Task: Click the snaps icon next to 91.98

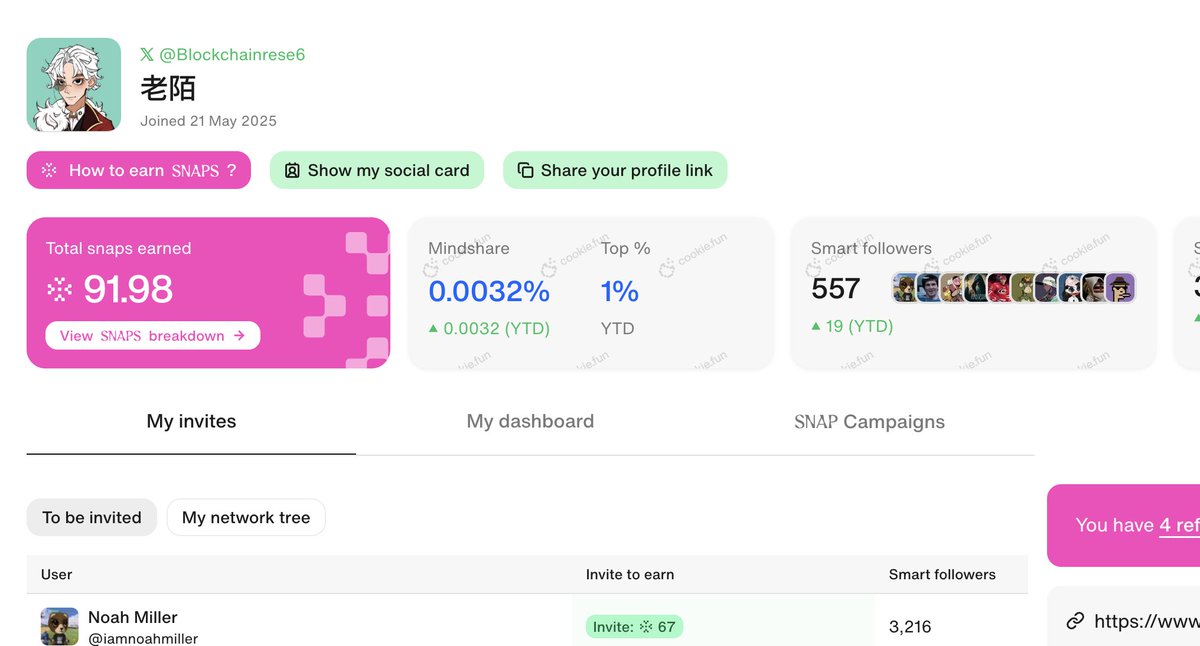Action: tap(60, 290)
